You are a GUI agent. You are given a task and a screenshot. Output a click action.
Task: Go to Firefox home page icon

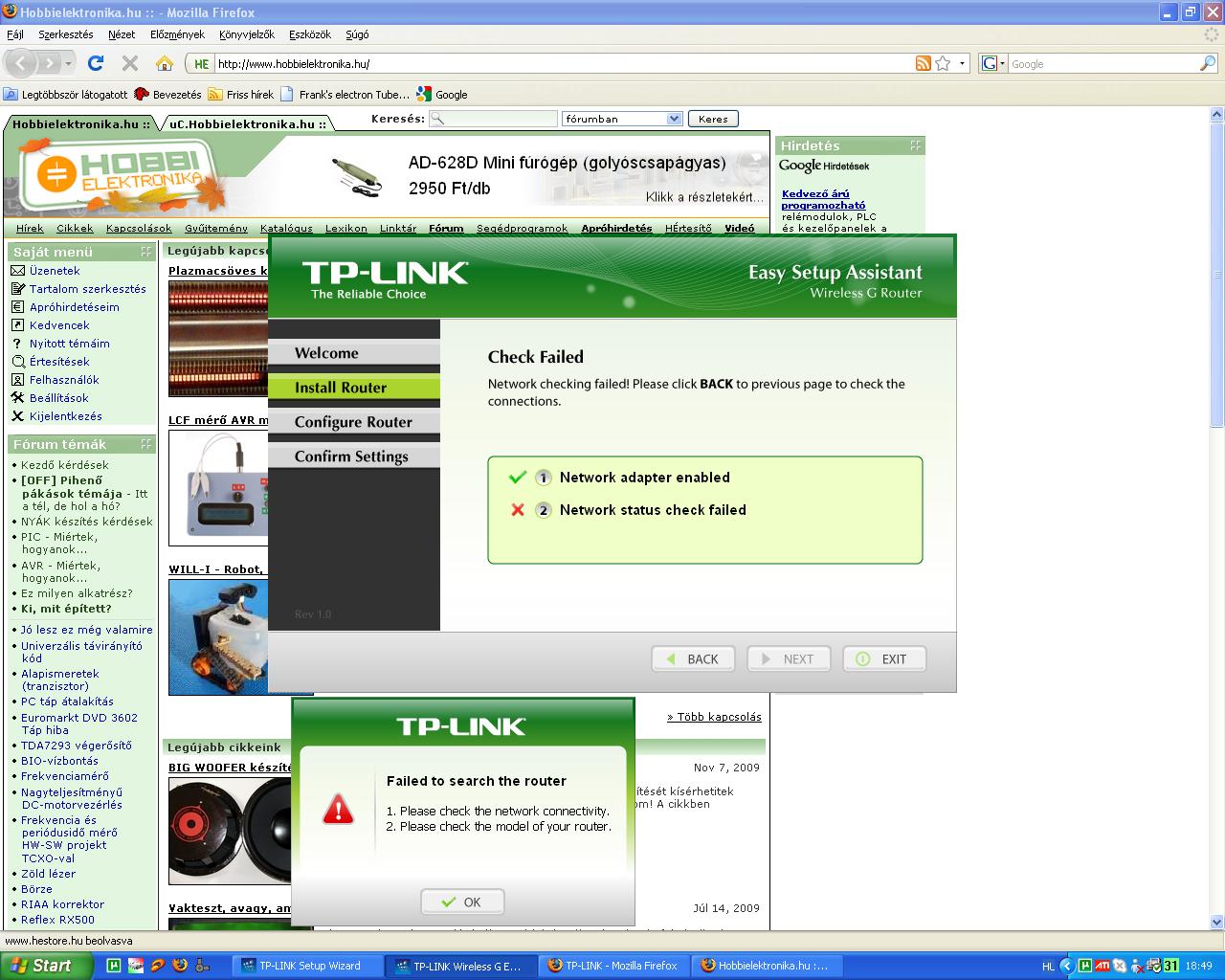click(165, 63)
